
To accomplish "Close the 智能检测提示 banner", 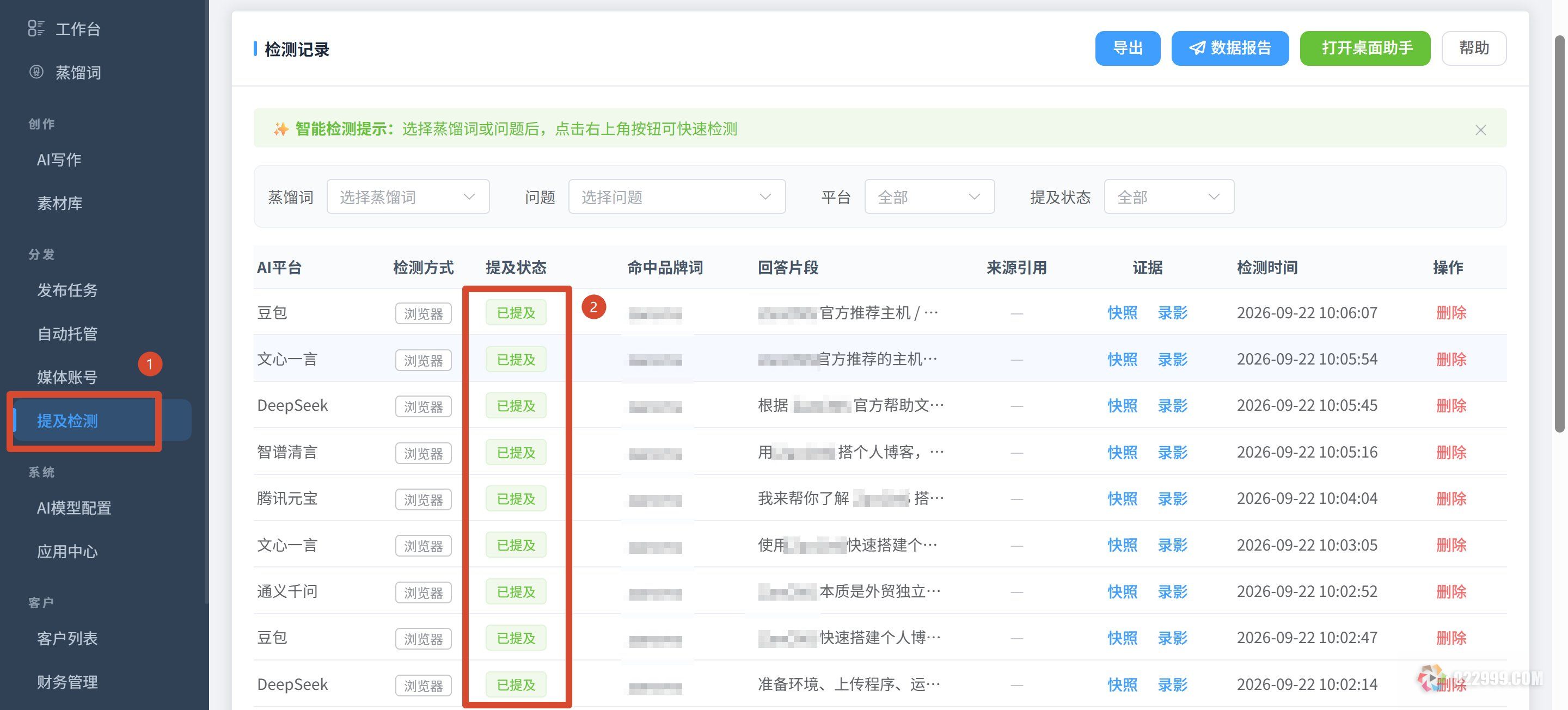I will [x=1480, y=129].
